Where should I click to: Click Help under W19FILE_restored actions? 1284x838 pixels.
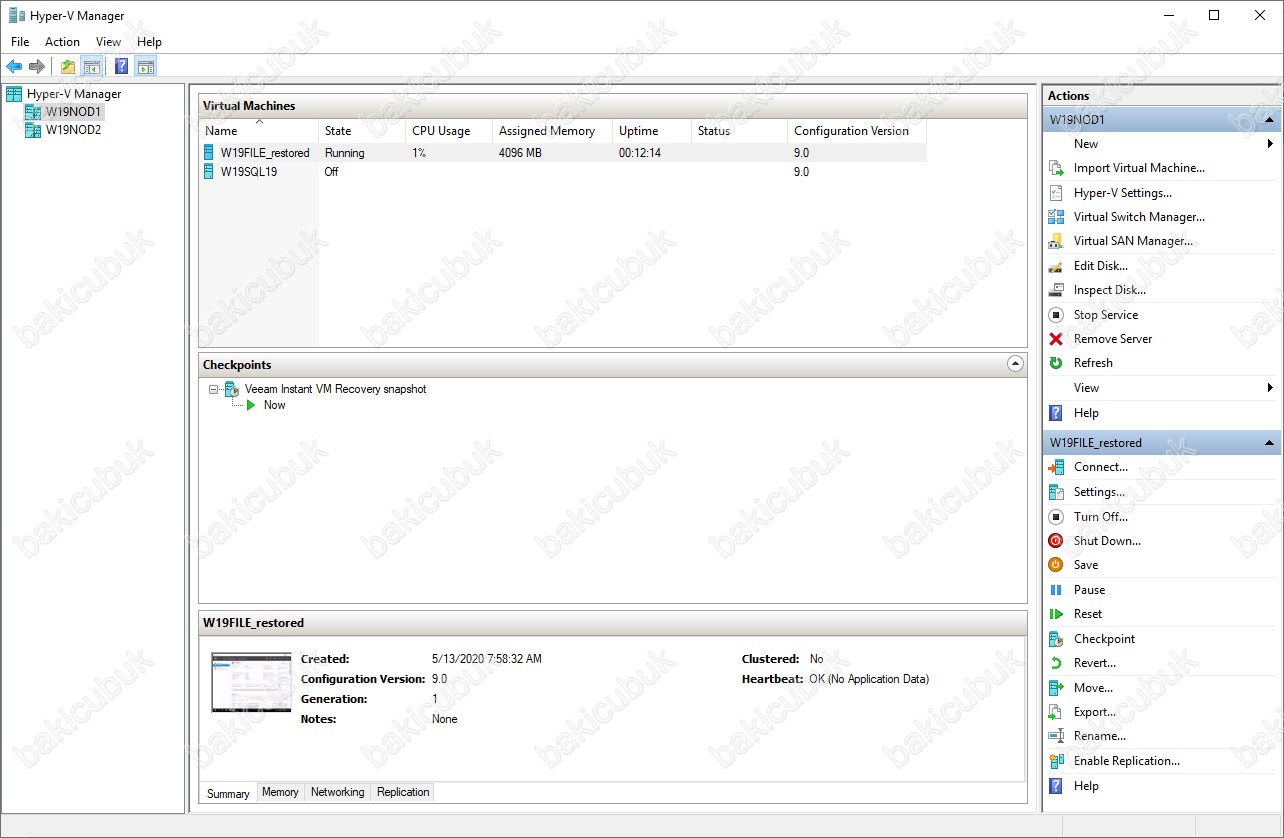pyautogui.click(x=1086, y=786)
